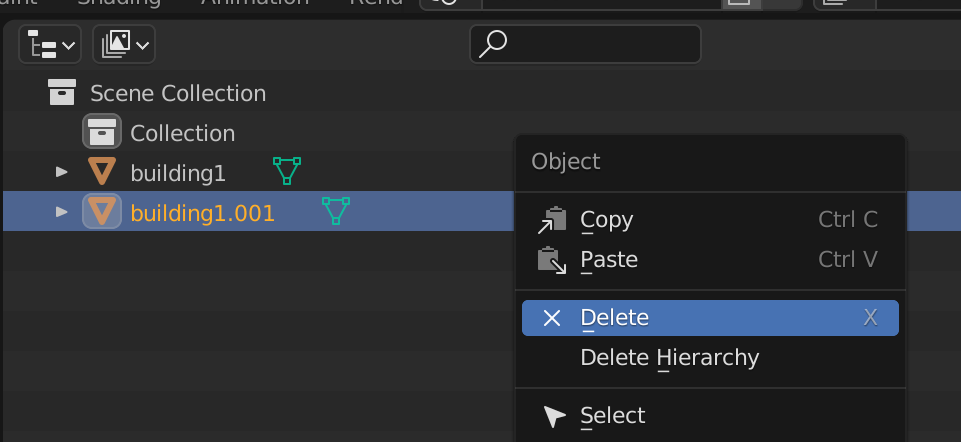This screenshot has height=442, width=961.
Task: Open the view layer selector dropdown
Action: (x=124, y=44)
